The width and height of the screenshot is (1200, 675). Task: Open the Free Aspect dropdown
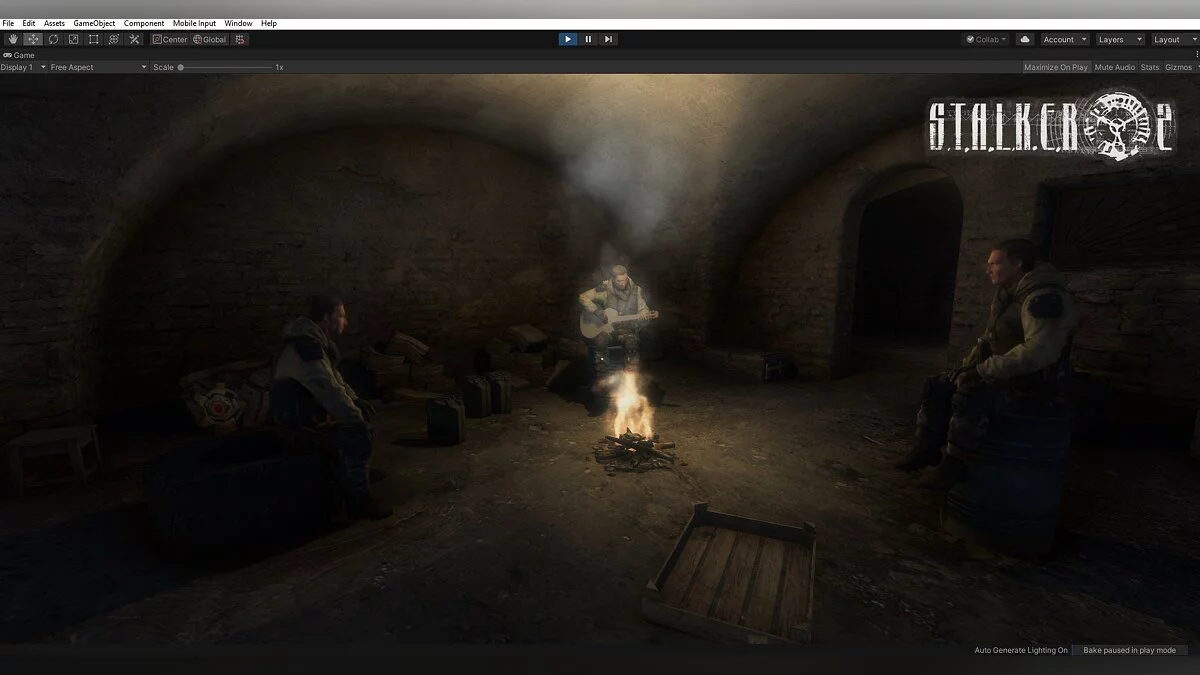pos(98,67)
